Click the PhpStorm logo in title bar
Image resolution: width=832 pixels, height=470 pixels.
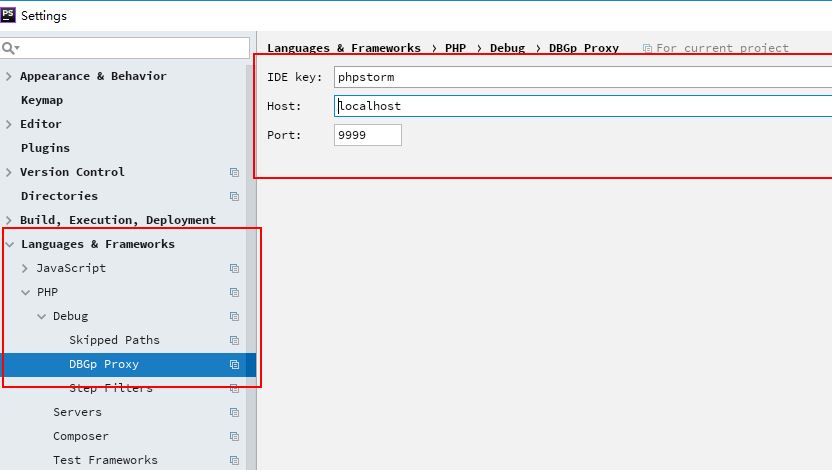(9, 16)
